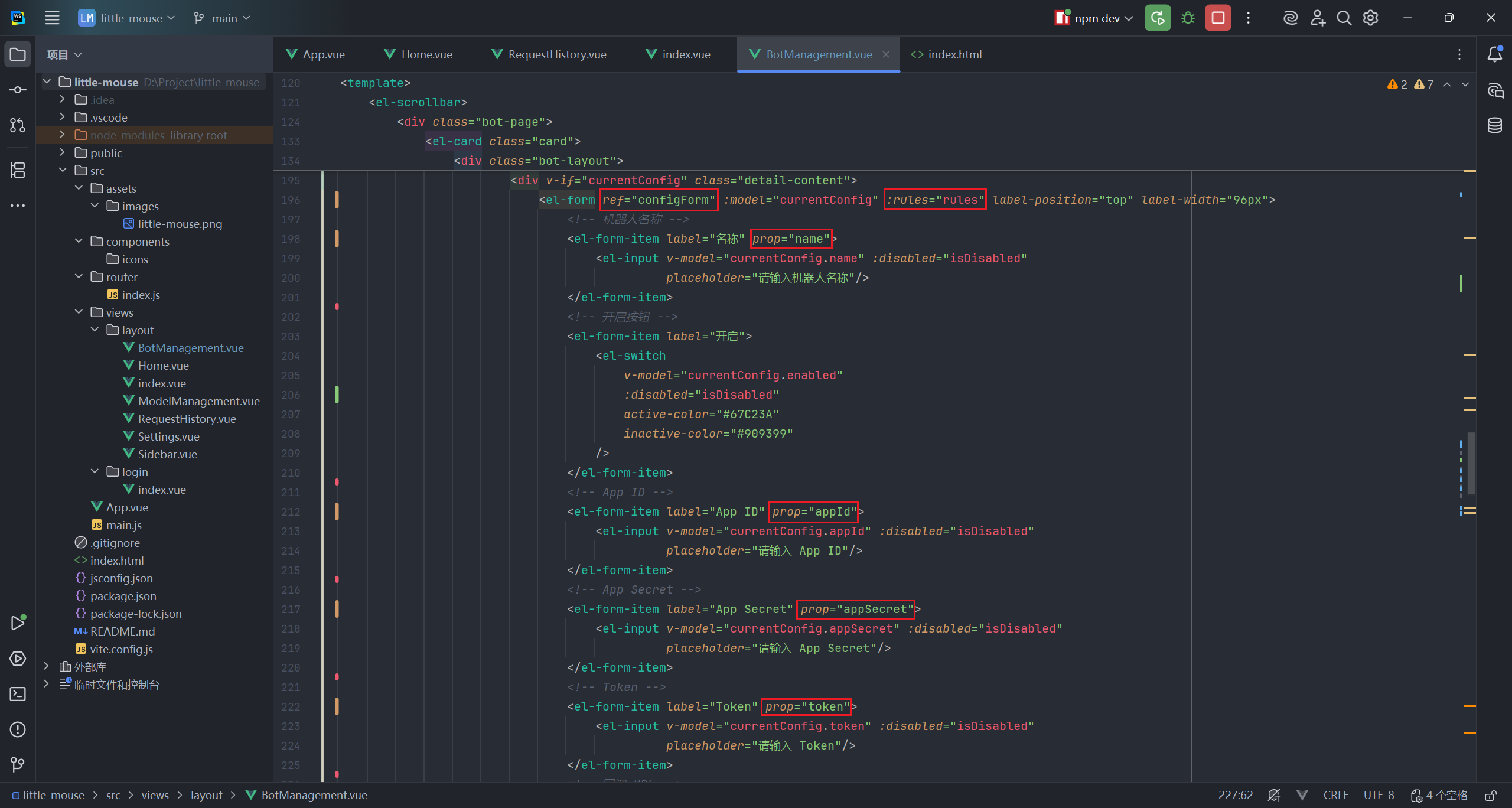Viewport: 1512px width, 808px height.
Task: Open the Pull Requests tool window
Action: click(18, 125)
